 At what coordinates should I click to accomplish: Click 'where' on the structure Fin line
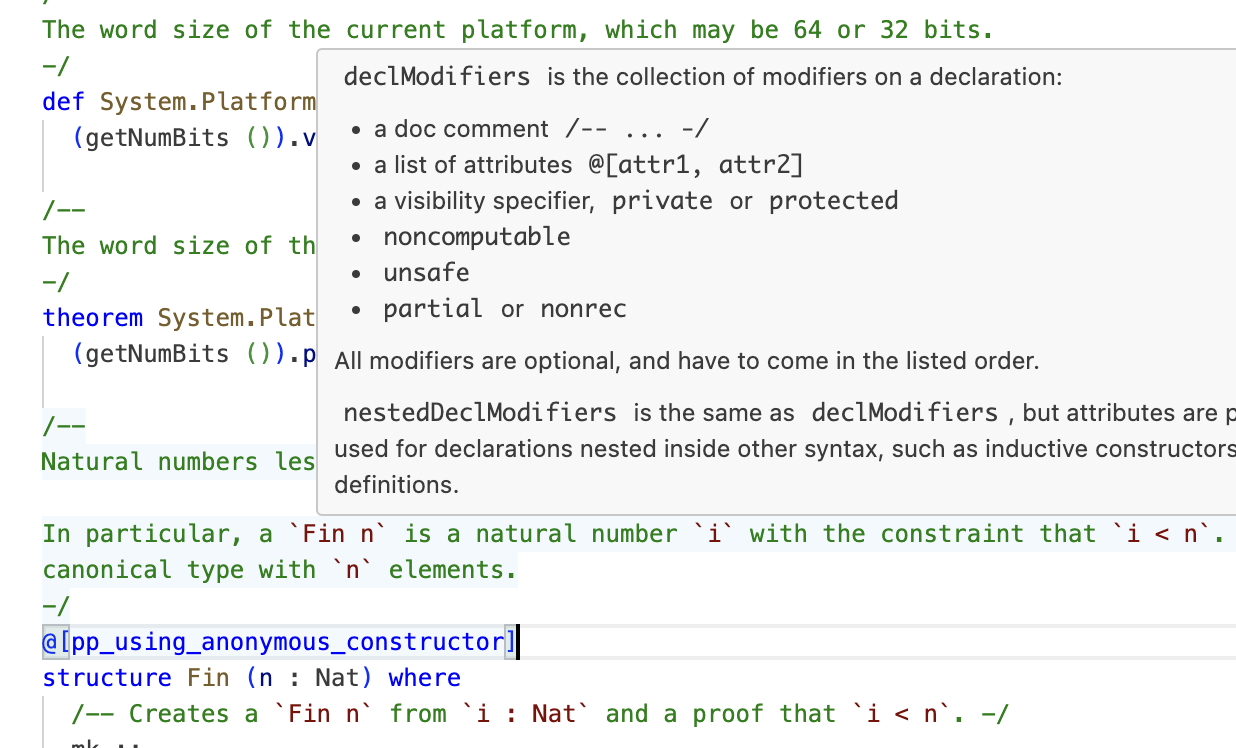424,678
